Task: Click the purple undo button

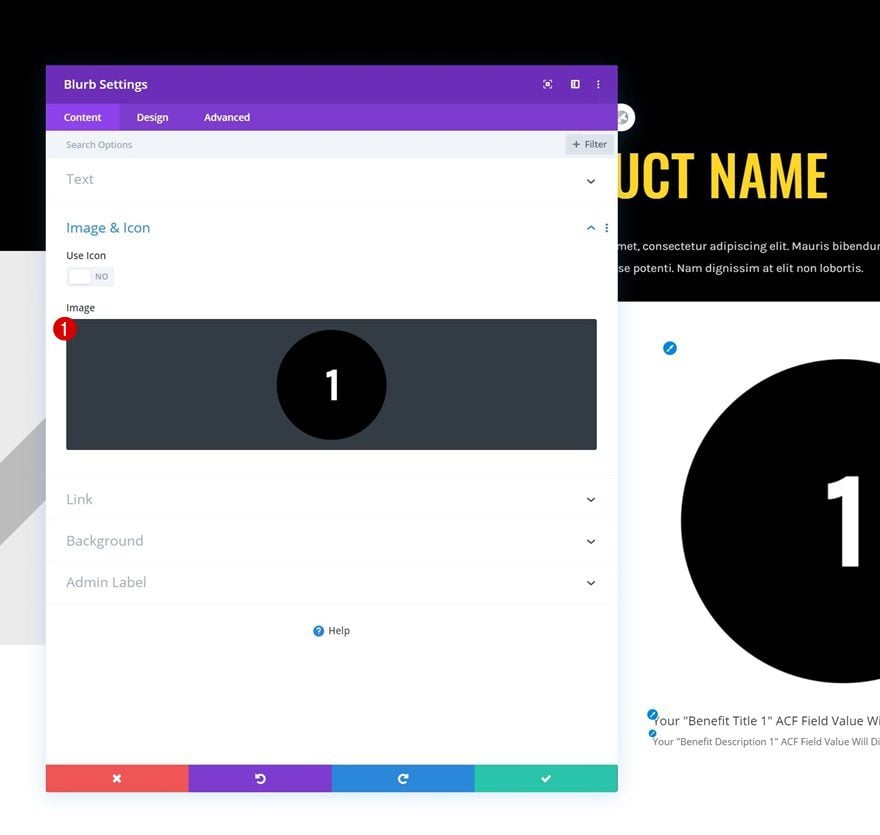Action: (260, 778)
